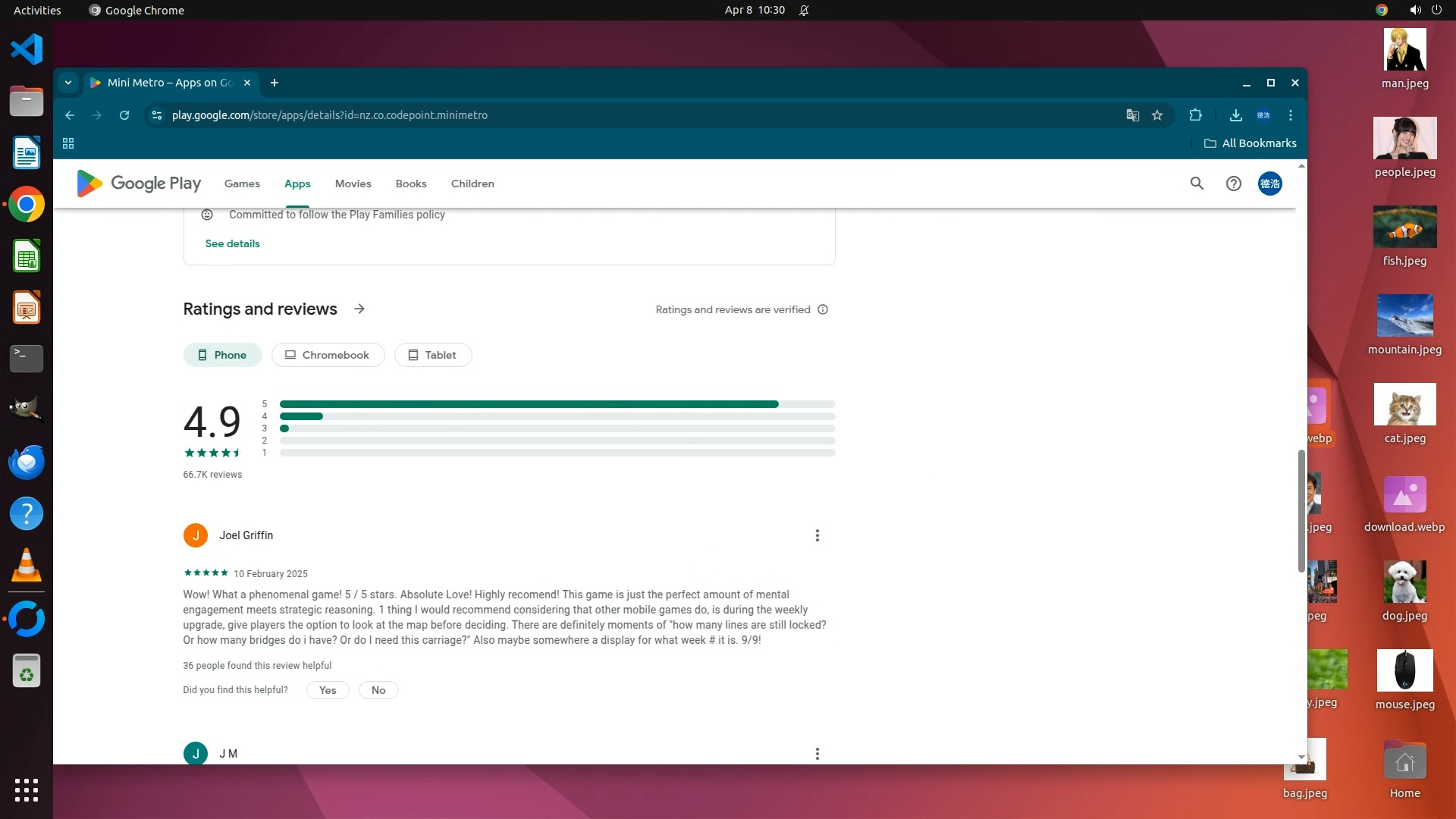This screenshot has width=1456, height=819.
Task: Click the reviews verified info icon
Action: (823, 309)
